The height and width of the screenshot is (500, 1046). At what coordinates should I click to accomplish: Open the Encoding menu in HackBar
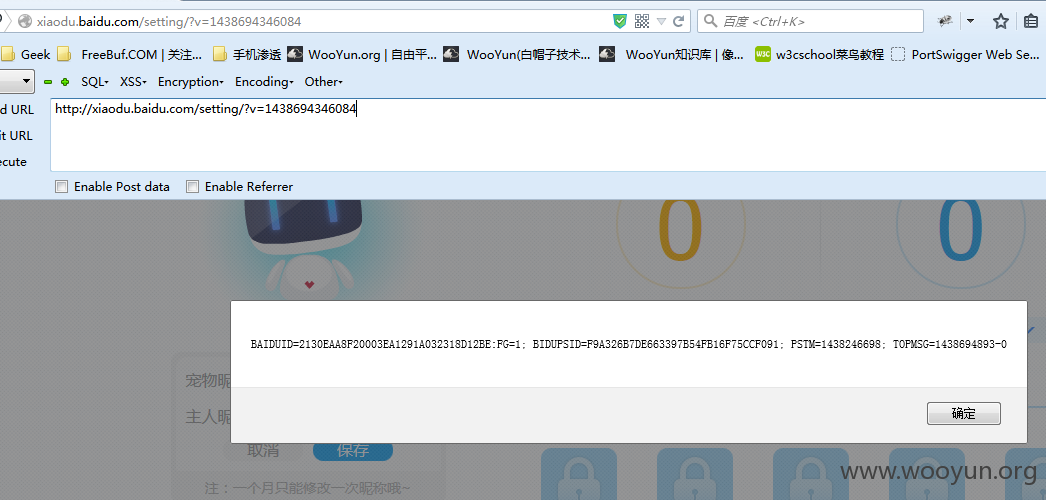(264, 82)
